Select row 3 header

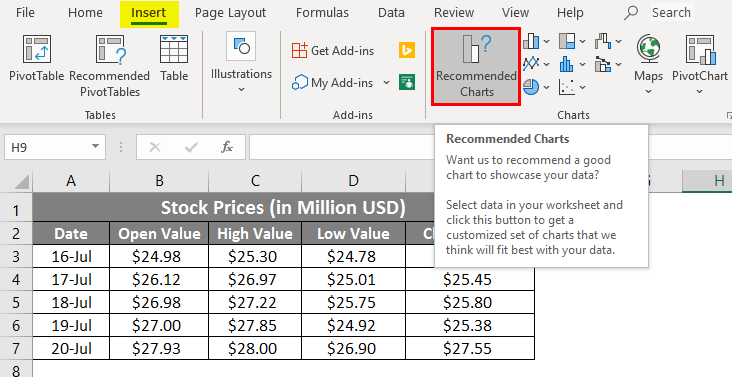pyautogui.click(x=16, y=256)
